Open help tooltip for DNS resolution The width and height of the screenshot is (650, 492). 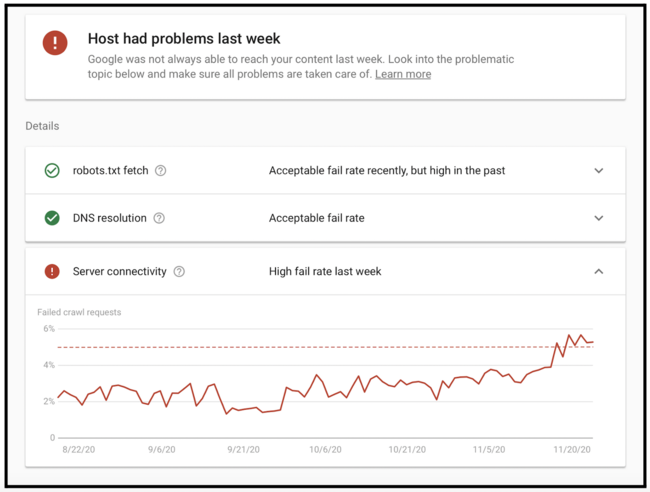click(x=159, y=218)
